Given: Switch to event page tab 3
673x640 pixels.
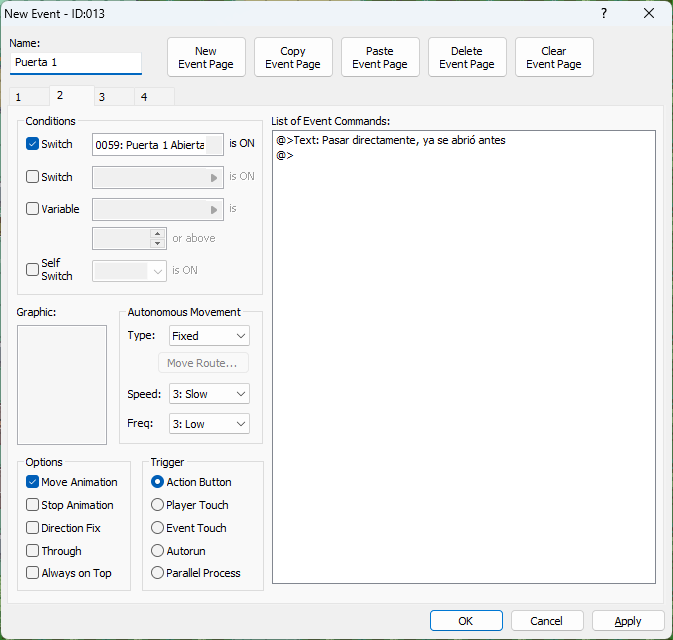Looking at the screenshot, I should pyautogui.click(x=102, y=97).
